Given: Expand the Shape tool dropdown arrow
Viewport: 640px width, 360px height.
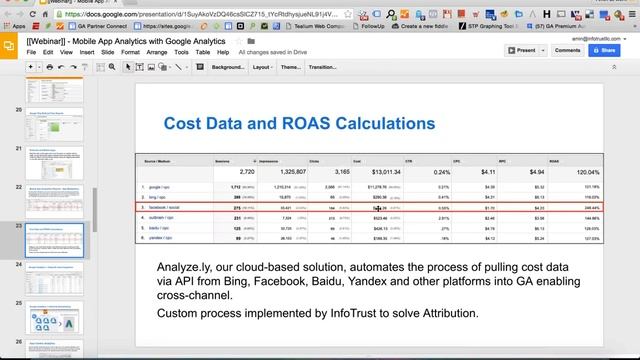Looking at the screenshot, I should [x=170, y=67].
